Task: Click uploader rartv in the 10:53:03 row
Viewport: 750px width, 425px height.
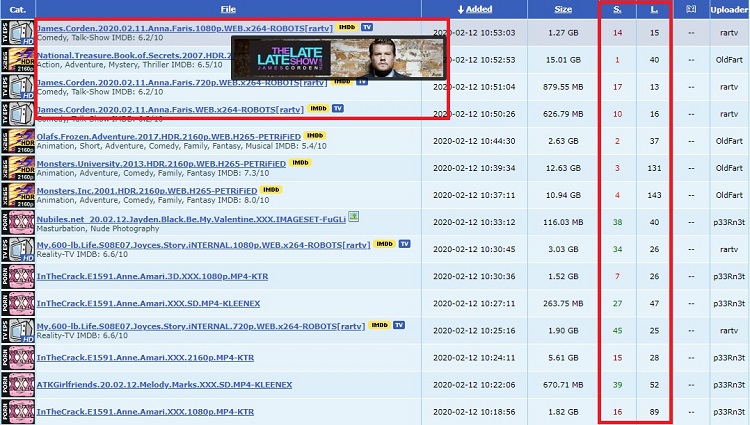Action: (x=729, y=33)
